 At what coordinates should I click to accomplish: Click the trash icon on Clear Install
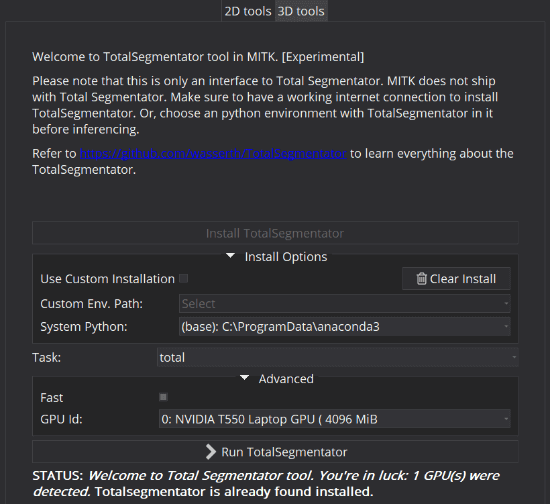tap(421, 279)
